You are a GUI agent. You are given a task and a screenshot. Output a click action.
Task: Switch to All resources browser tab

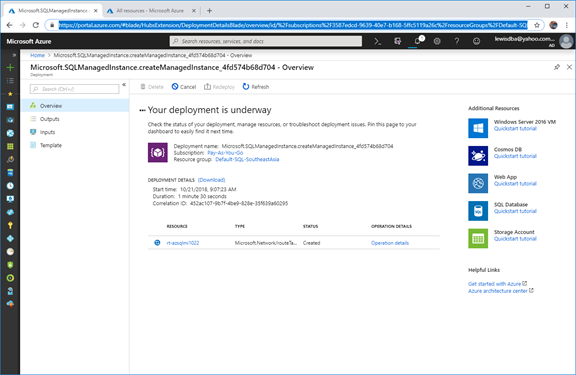click(x=150, y=11)
